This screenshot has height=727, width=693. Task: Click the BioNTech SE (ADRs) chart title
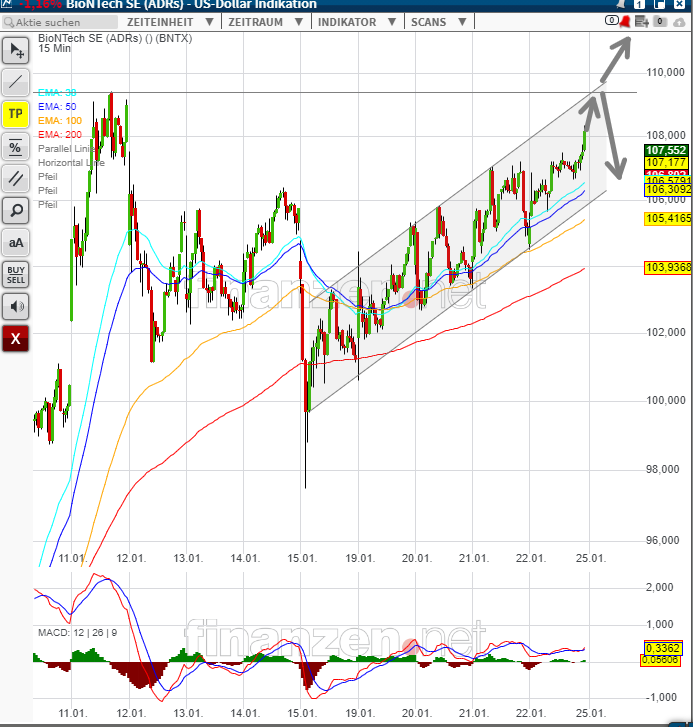(115, 38)
